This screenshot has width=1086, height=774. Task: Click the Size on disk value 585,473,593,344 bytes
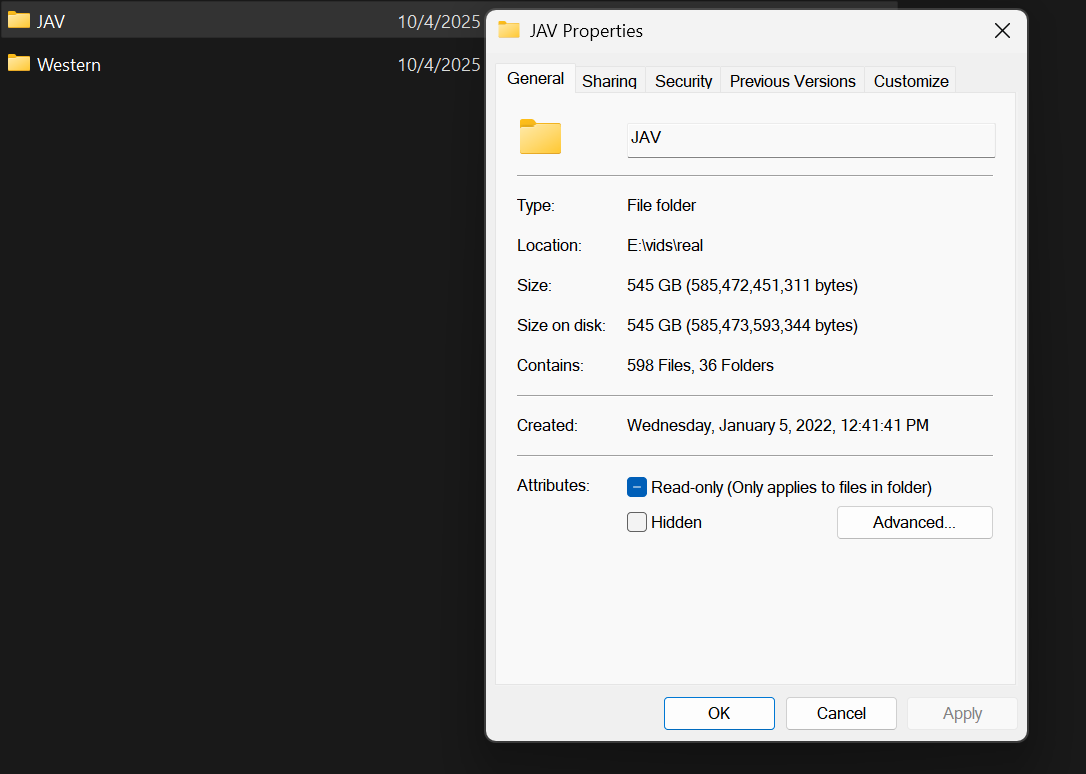click(x=742, y=326)
